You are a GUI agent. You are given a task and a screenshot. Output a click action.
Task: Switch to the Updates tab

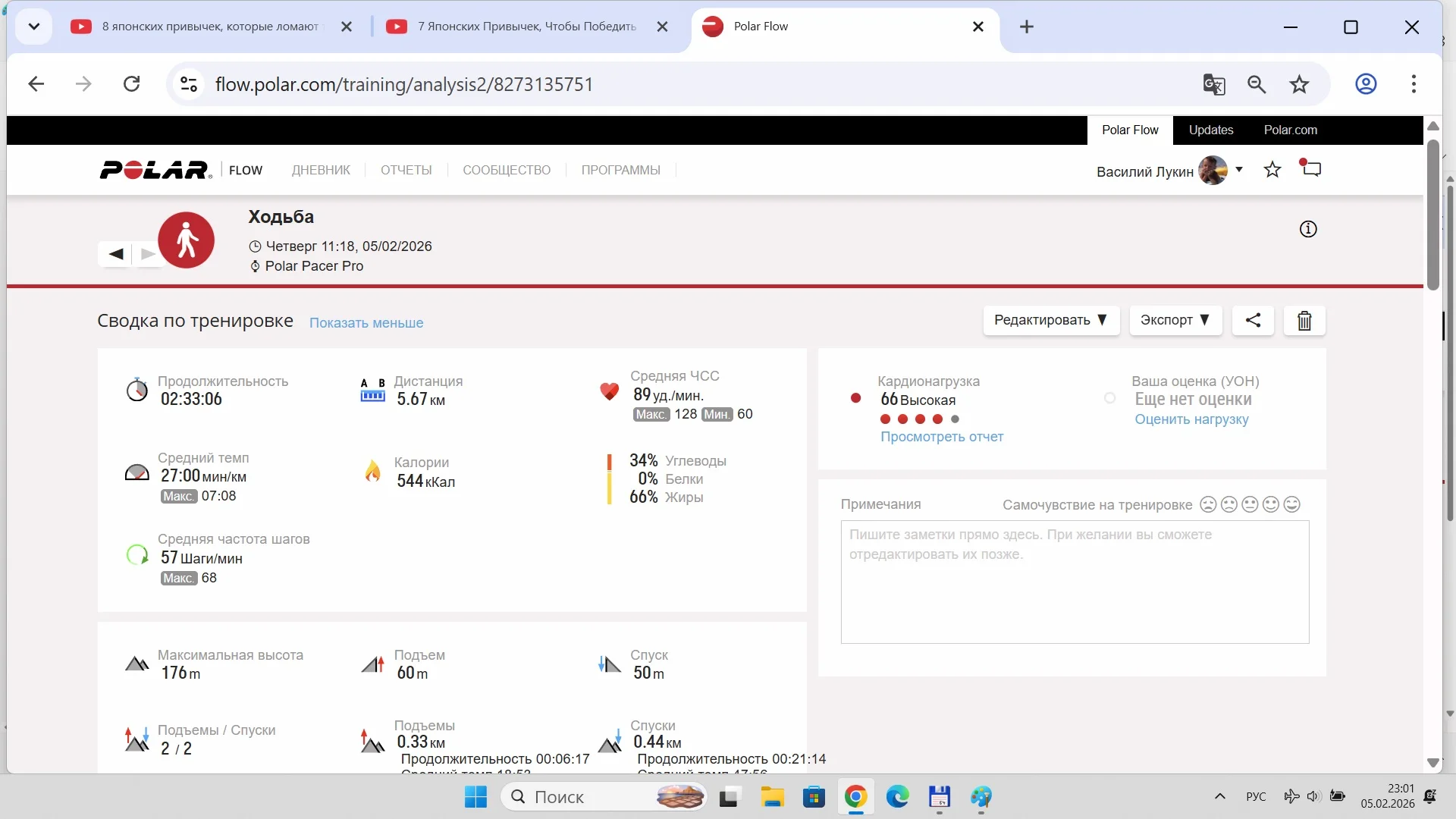[1210, 130]
